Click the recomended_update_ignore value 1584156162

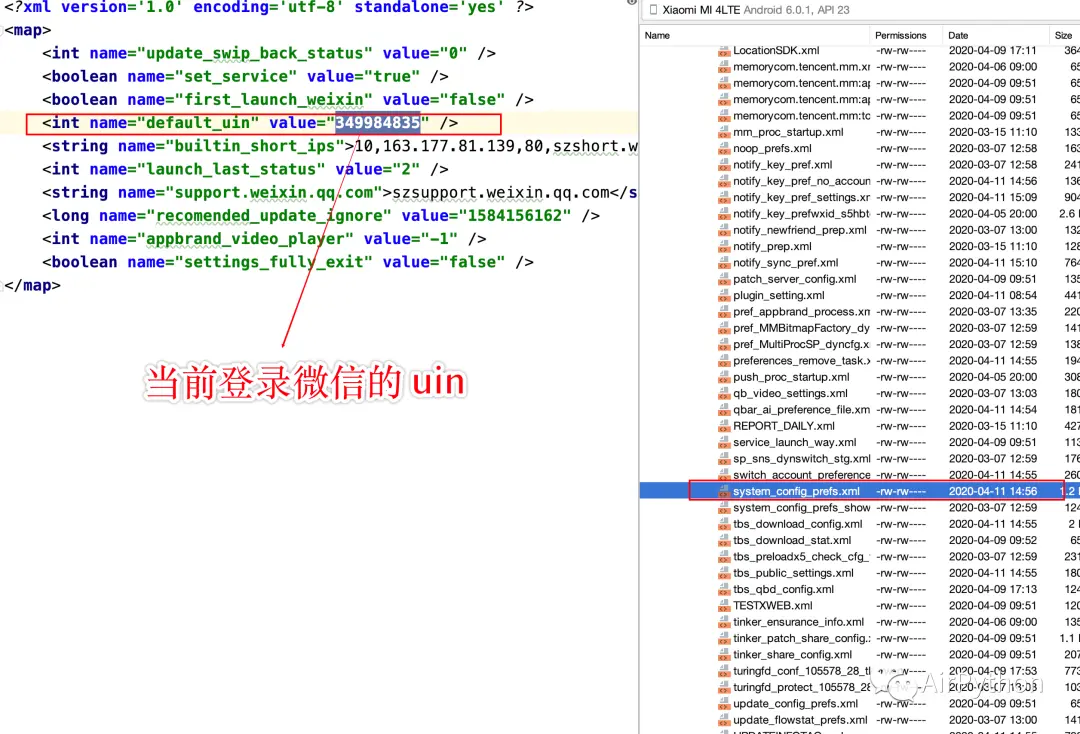[x=515, y=216]
